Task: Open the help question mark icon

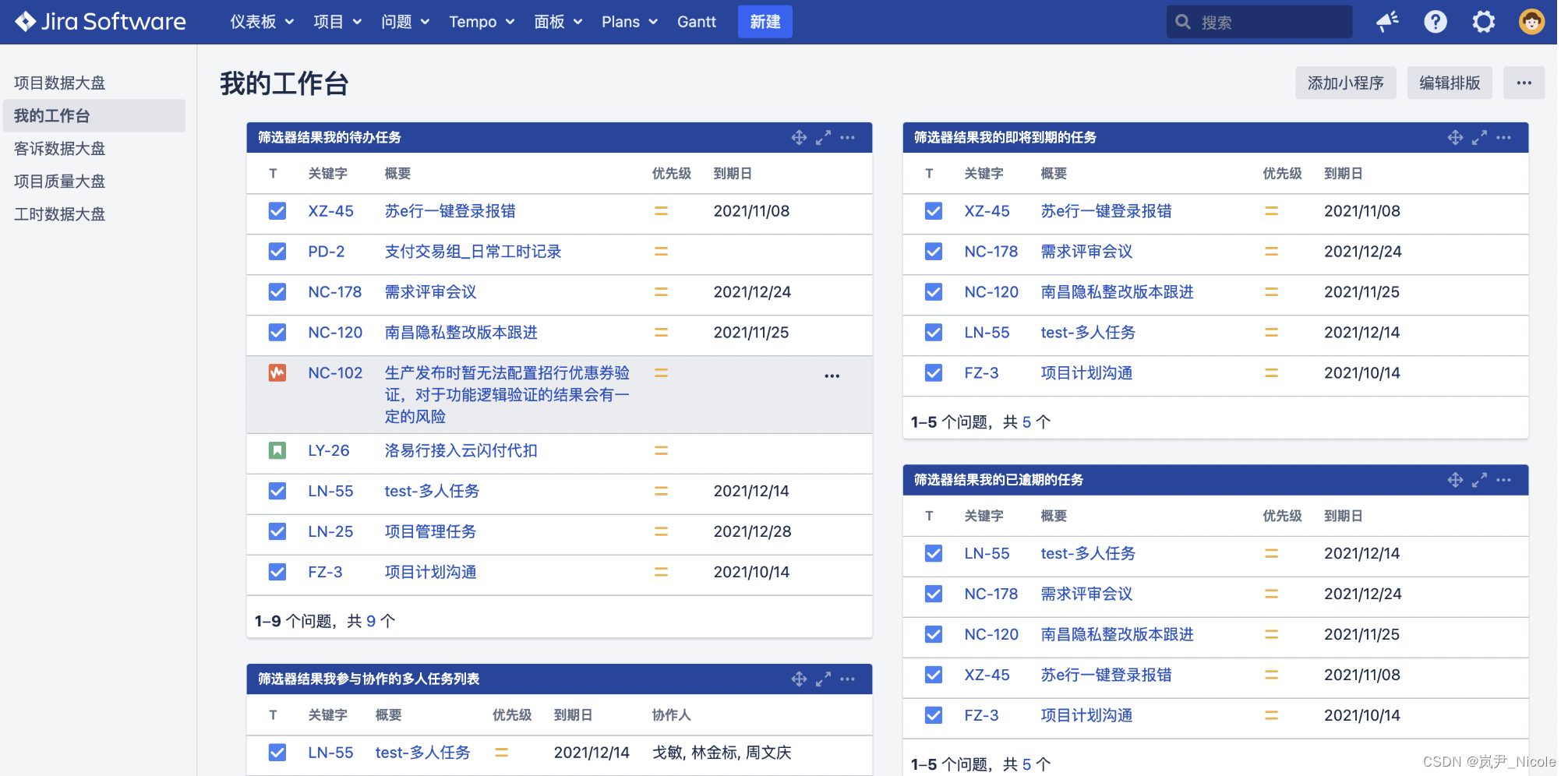Action: pos(1436,22)
